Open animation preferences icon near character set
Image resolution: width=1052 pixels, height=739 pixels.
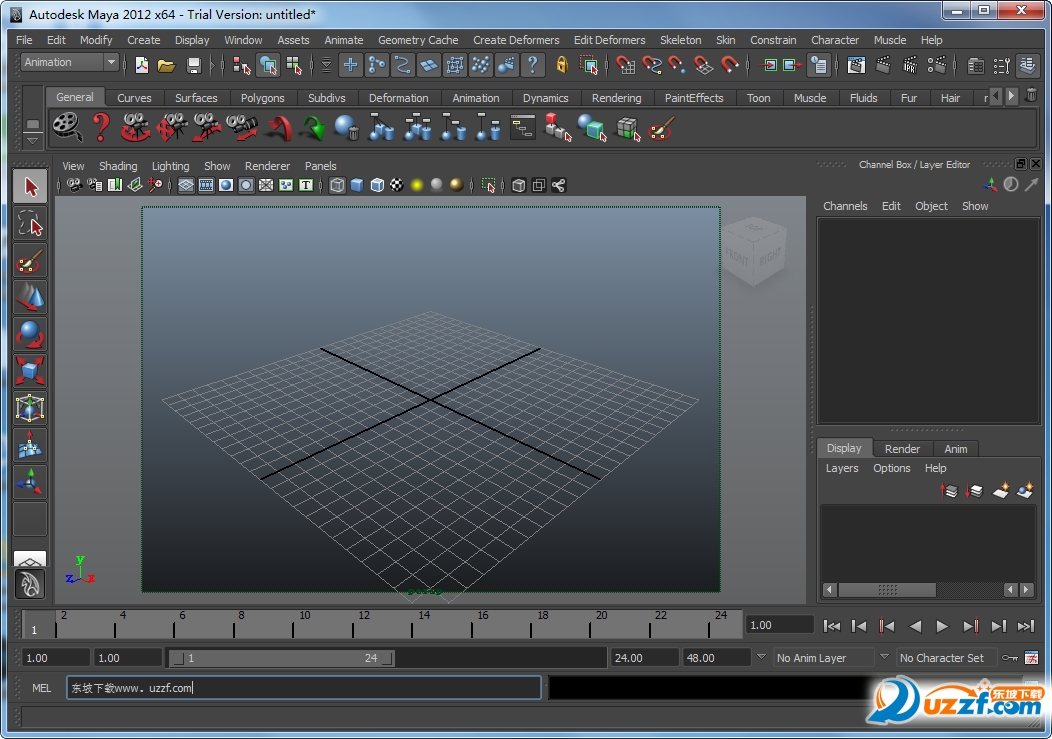click(x=1031, y=658)
